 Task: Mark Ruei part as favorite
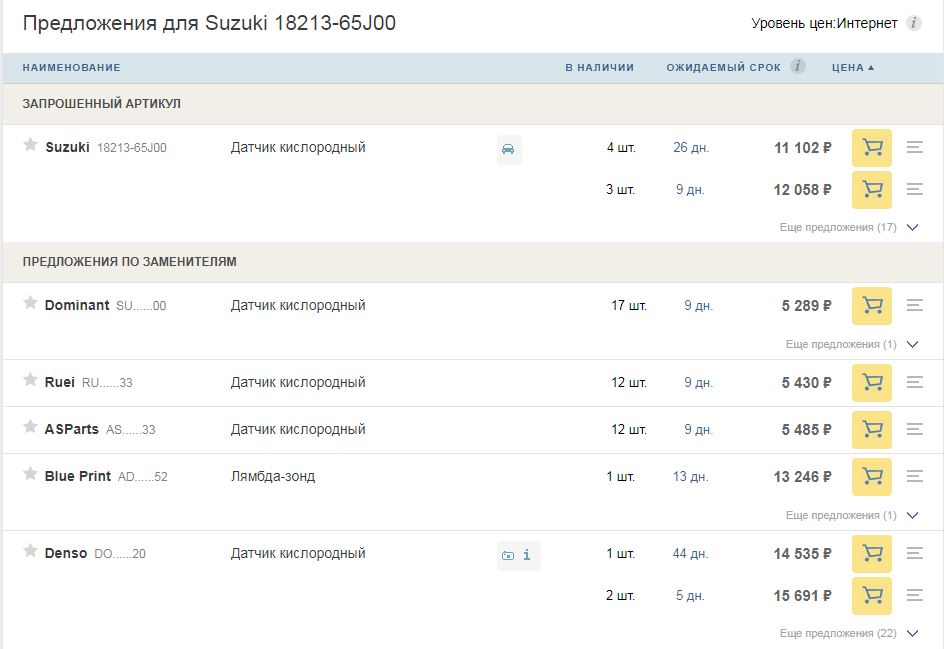[x=30, y=380]
